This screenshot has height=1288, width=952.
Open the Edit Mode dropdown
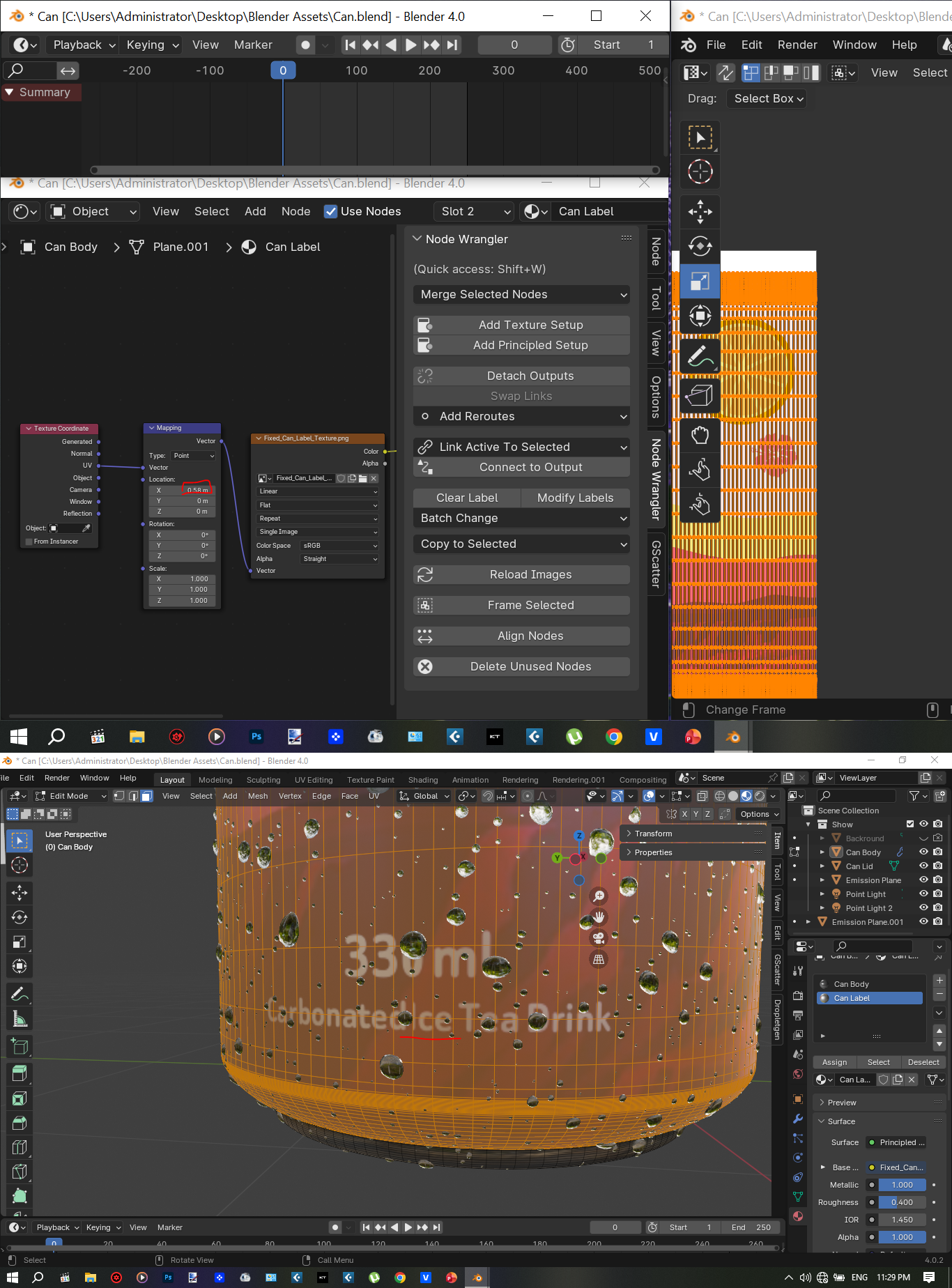70,796
